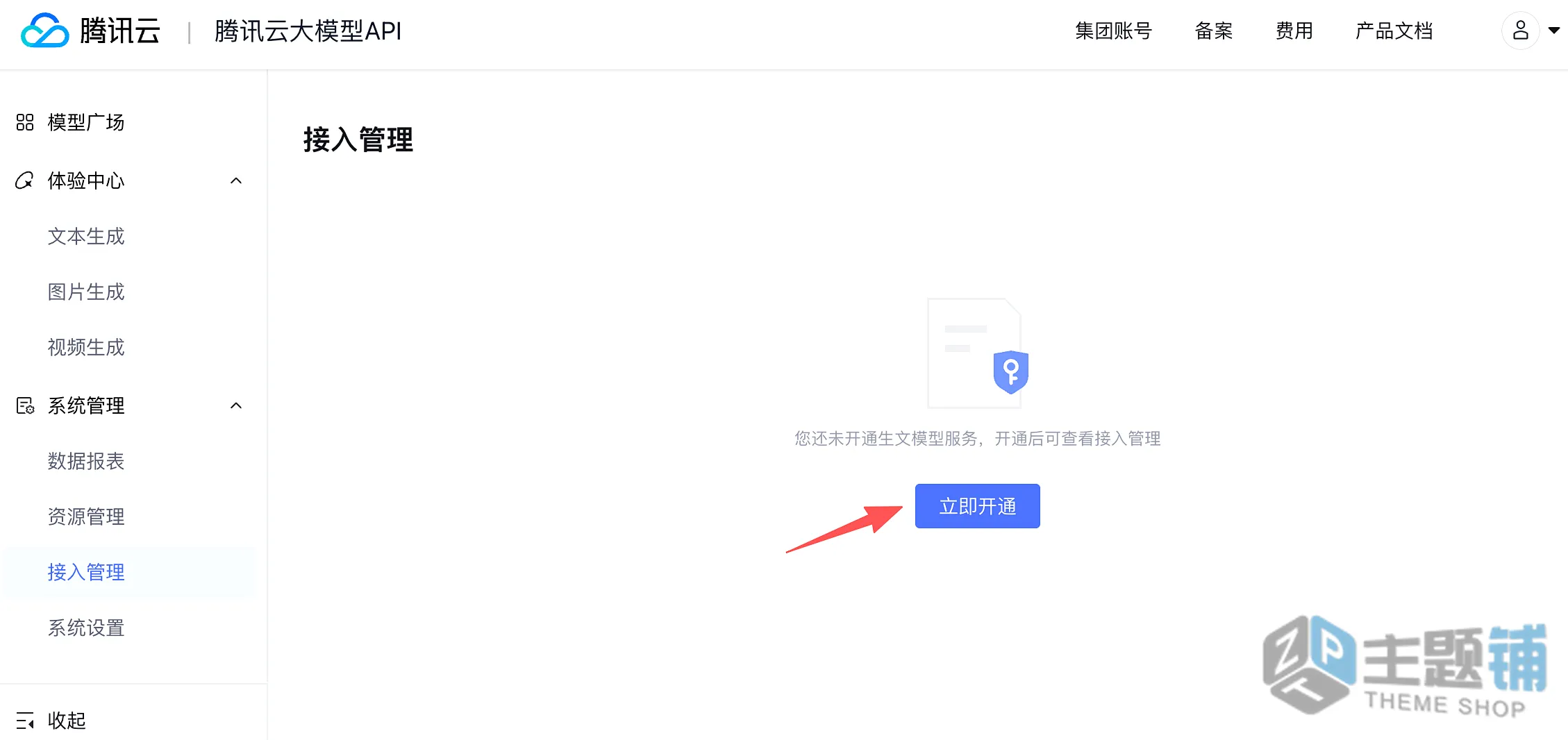Open 图片生成 under 体验中心
The width and height of the screenshot is (1568, 740).
[x=86, y=292]
